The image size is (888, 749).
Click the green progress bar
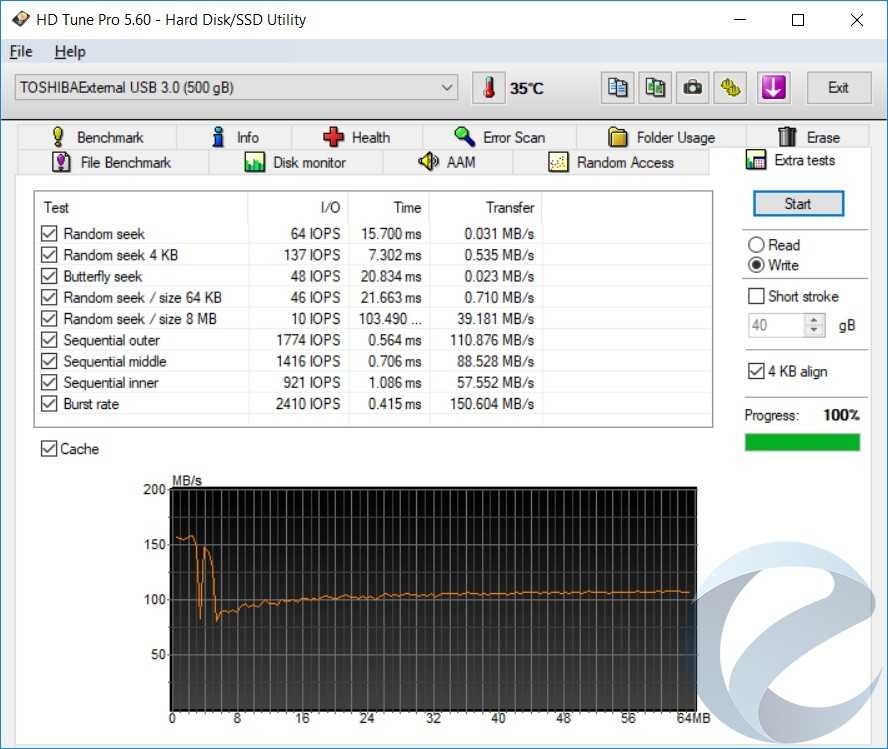point(802,442)
